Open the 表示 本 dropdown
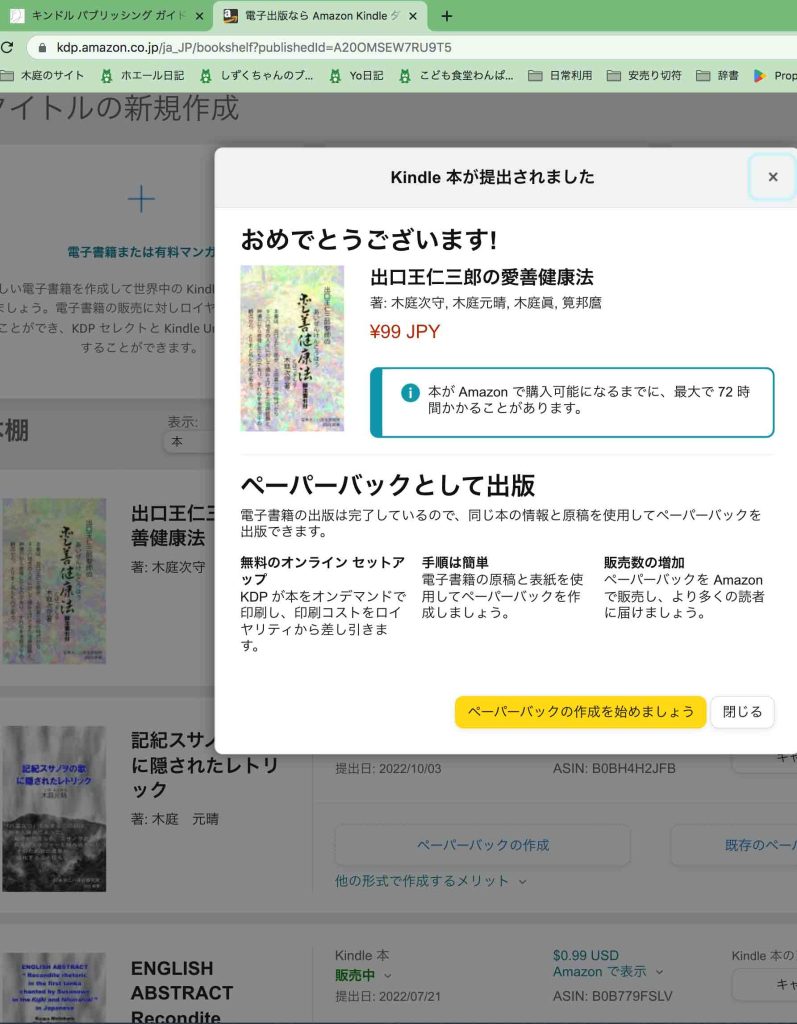The height and width of the screenshot is (1024, 797). coord(189,442)
